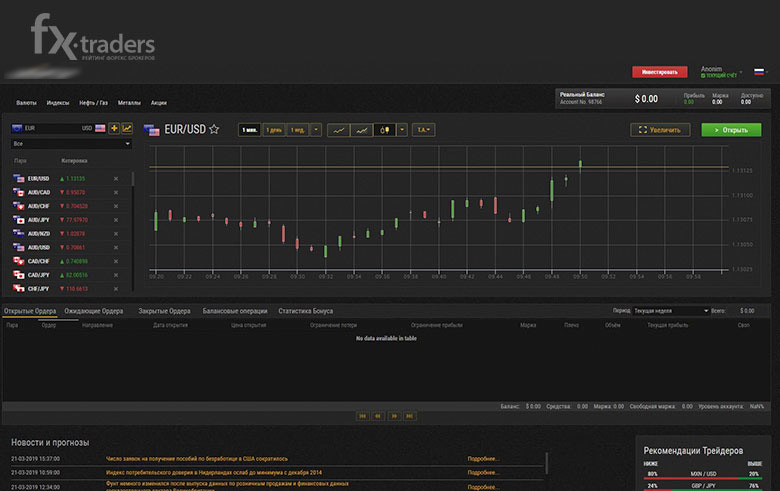Open the Металлы menu
The width and height of the screenshot is (780, 491).
(x=129, y=103)
